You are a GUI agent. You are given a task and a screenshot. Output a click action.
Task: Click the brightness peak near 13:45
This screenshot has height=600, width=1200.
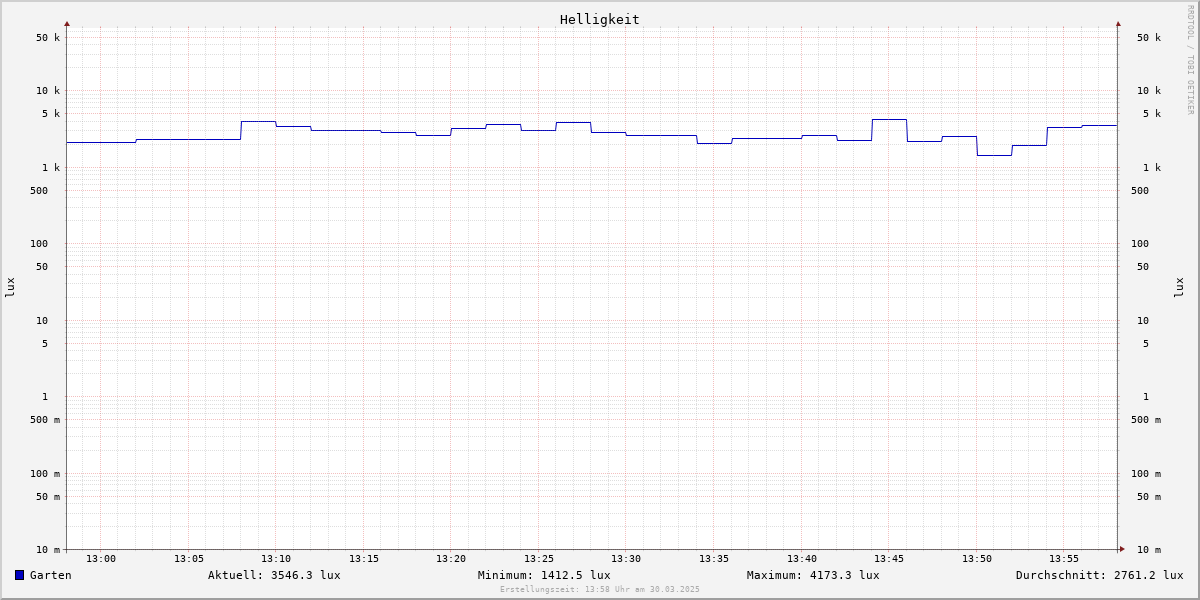click(x=889, y=120)
